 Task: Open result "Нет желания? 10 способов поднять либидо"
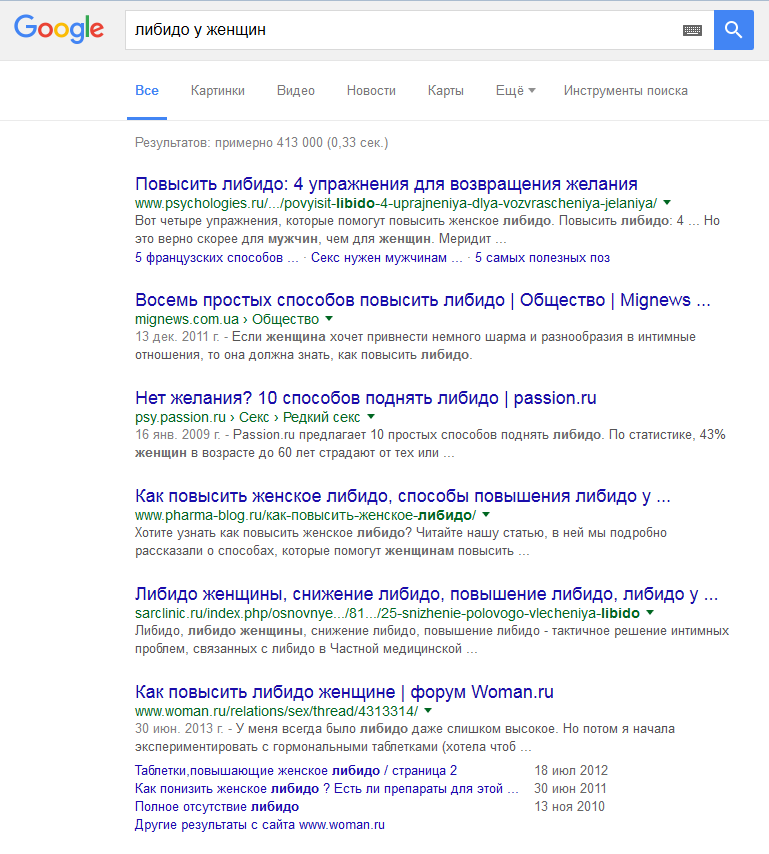click(x=365, y=398)
